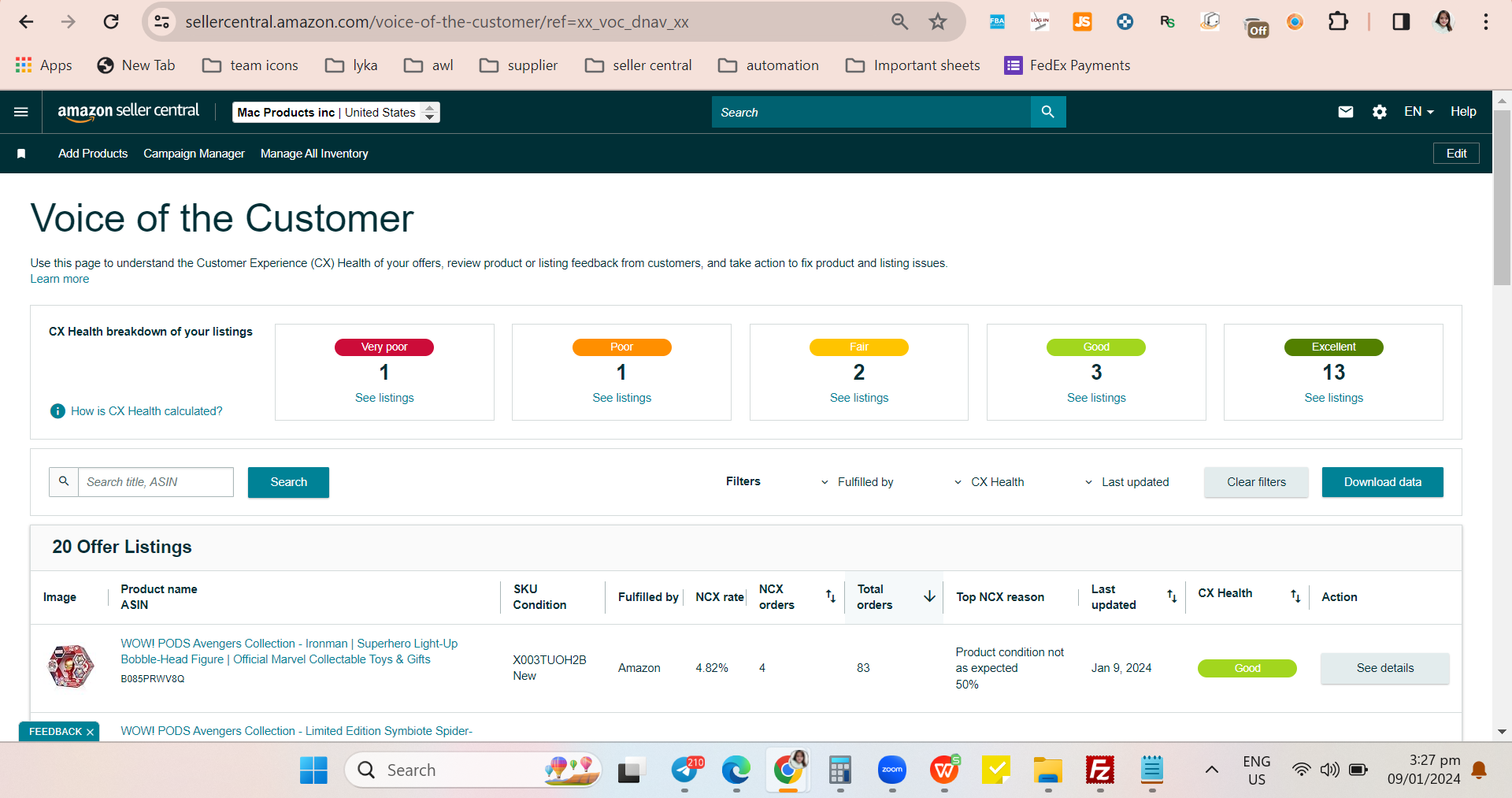Open the Mac Products inc account switcher
This screenshot has width=1512, height=798.
tap(336, 113)
